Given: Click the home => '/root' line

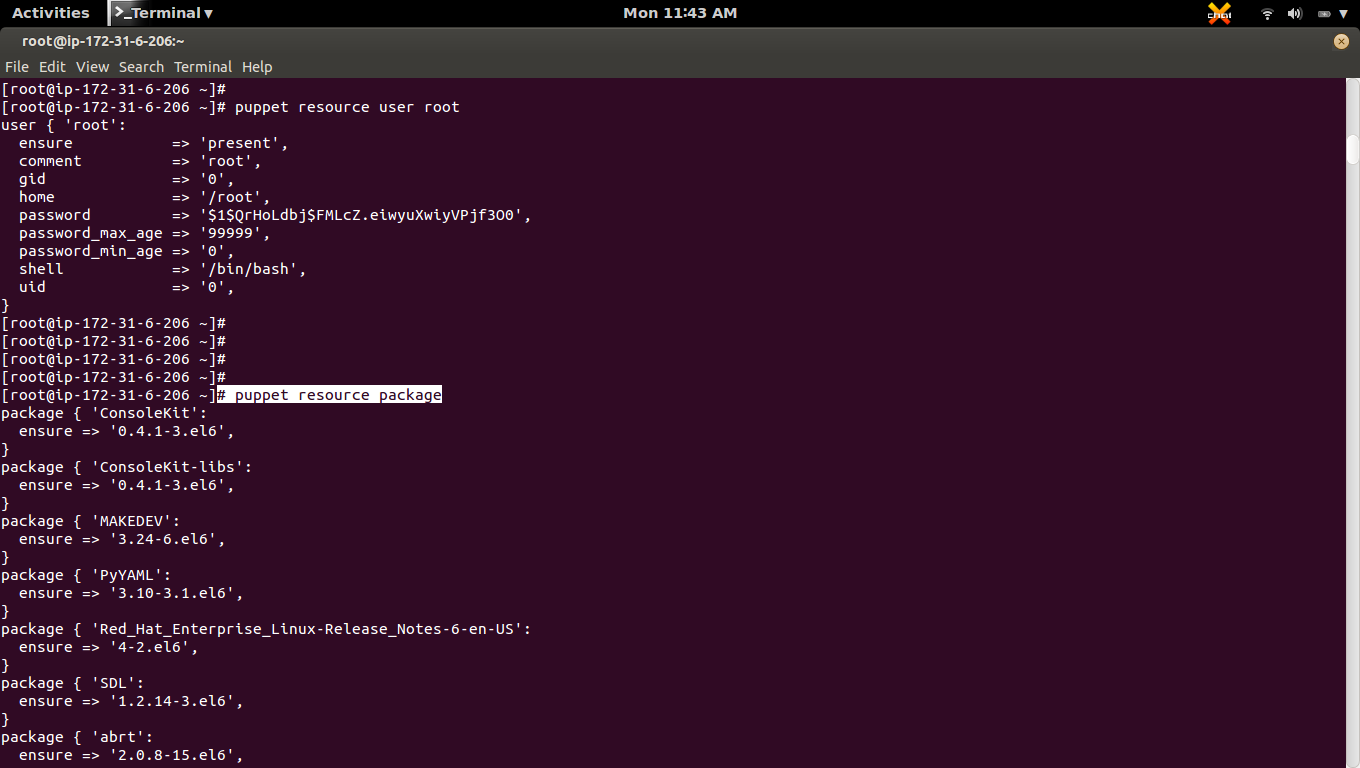Looking at the screenshot, I should pos(145,197).
